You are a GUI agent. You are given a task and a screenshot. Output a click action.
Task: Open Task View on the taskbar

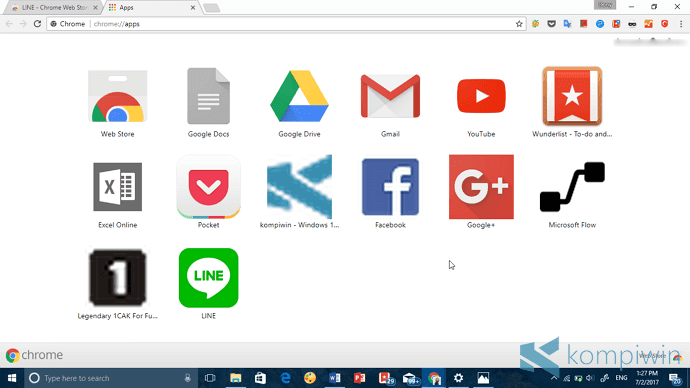(x=210, y=378)
